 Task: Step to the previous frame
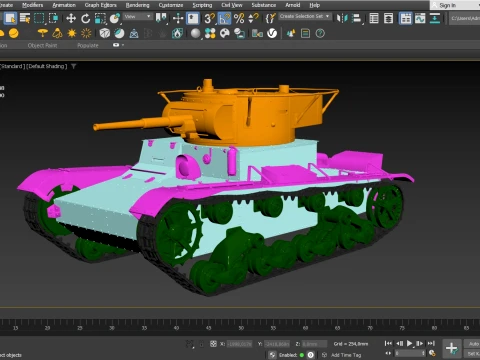pos(399,343)
